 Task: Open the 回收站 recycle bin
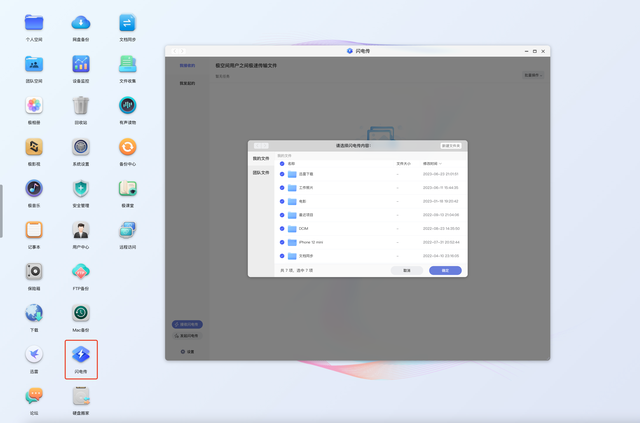click(x=81, y=106)
